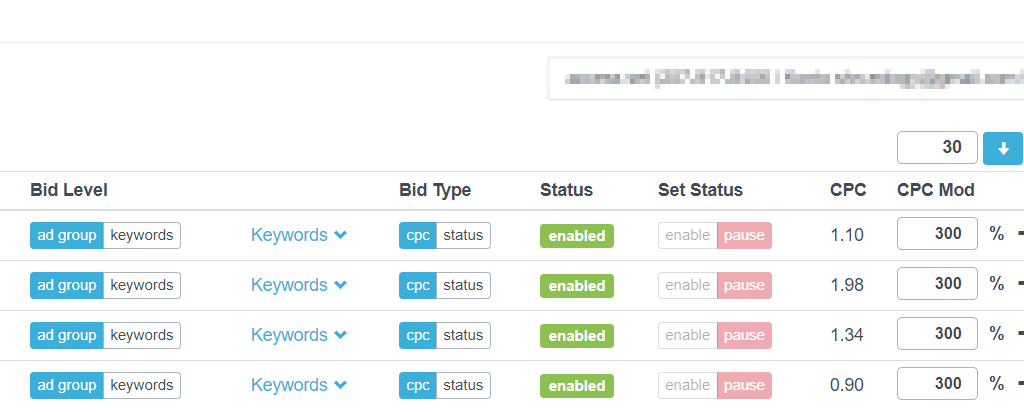Viewport: 1024px width, 413px height.
Task: Select cpc bid type in fourth row
Action: (418, 385)
